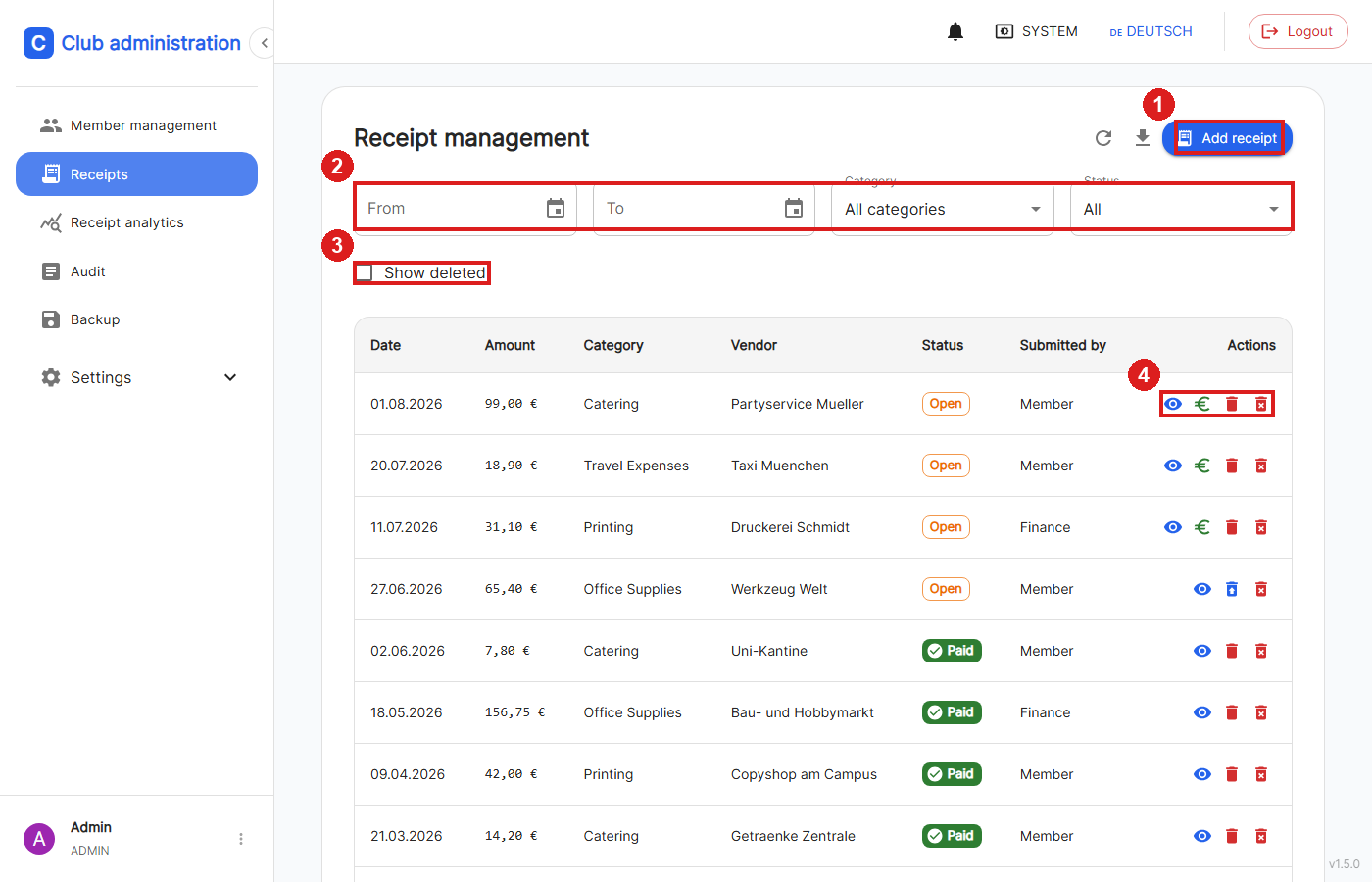The image size is (1372, 882).
Task: View the Partyservice Mueller receipt details
Action: [1173, 404]
